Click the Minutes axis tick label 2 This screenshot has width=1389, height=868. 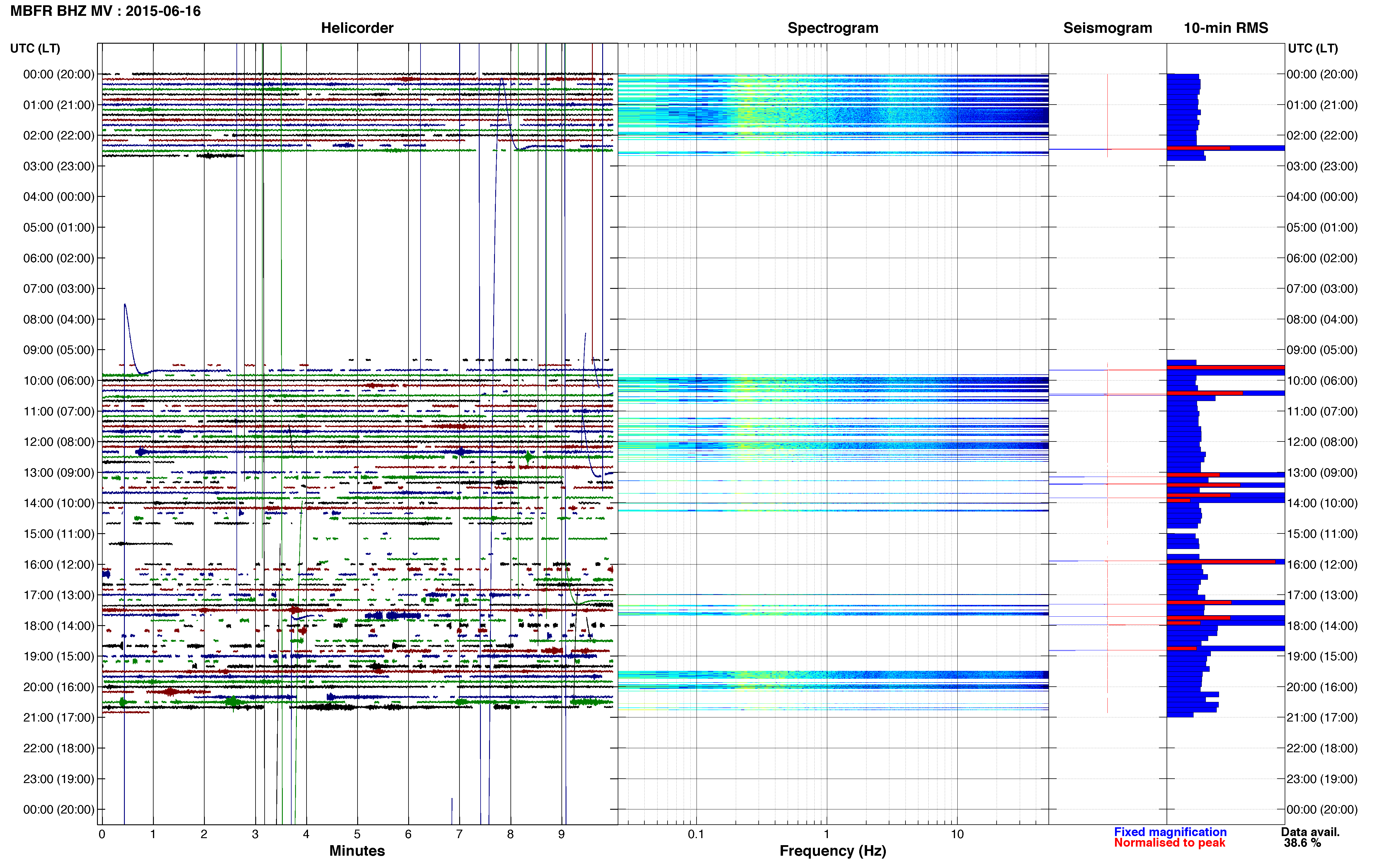pos(204,834)
